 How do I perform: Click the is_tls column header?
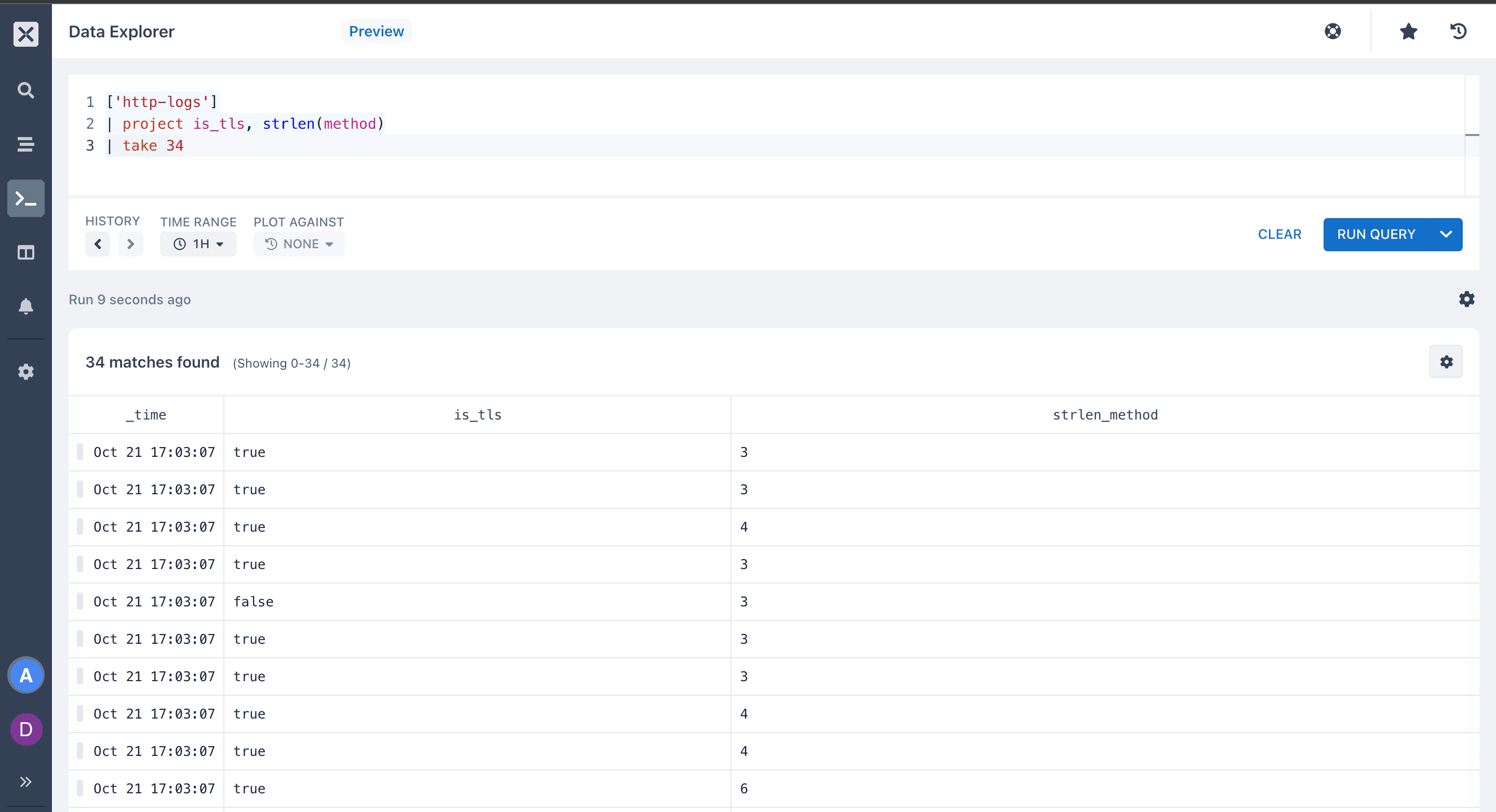pos(477,414)
